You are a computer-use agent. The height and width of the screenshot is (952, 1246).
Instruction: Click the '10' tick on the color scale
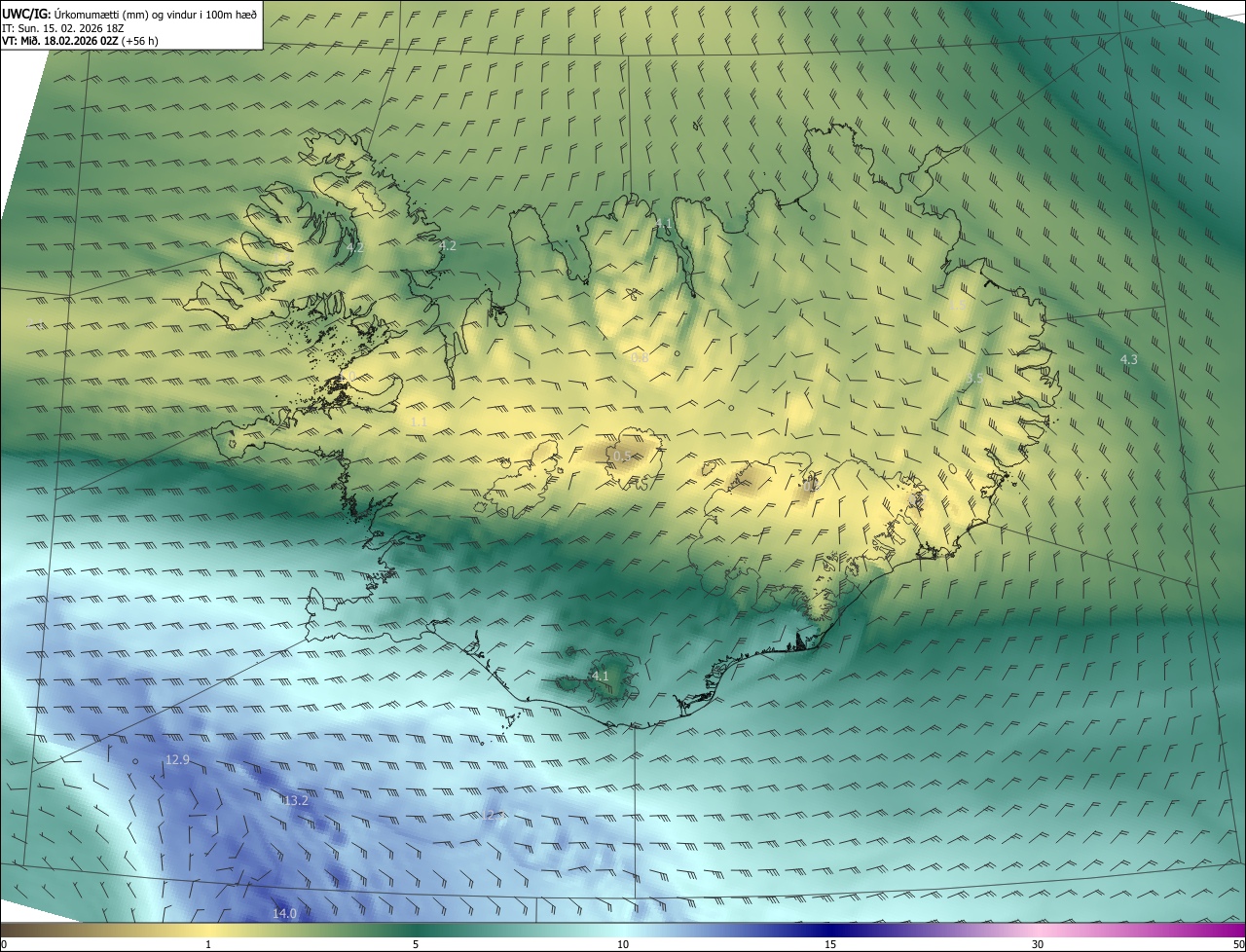(623, 945)
